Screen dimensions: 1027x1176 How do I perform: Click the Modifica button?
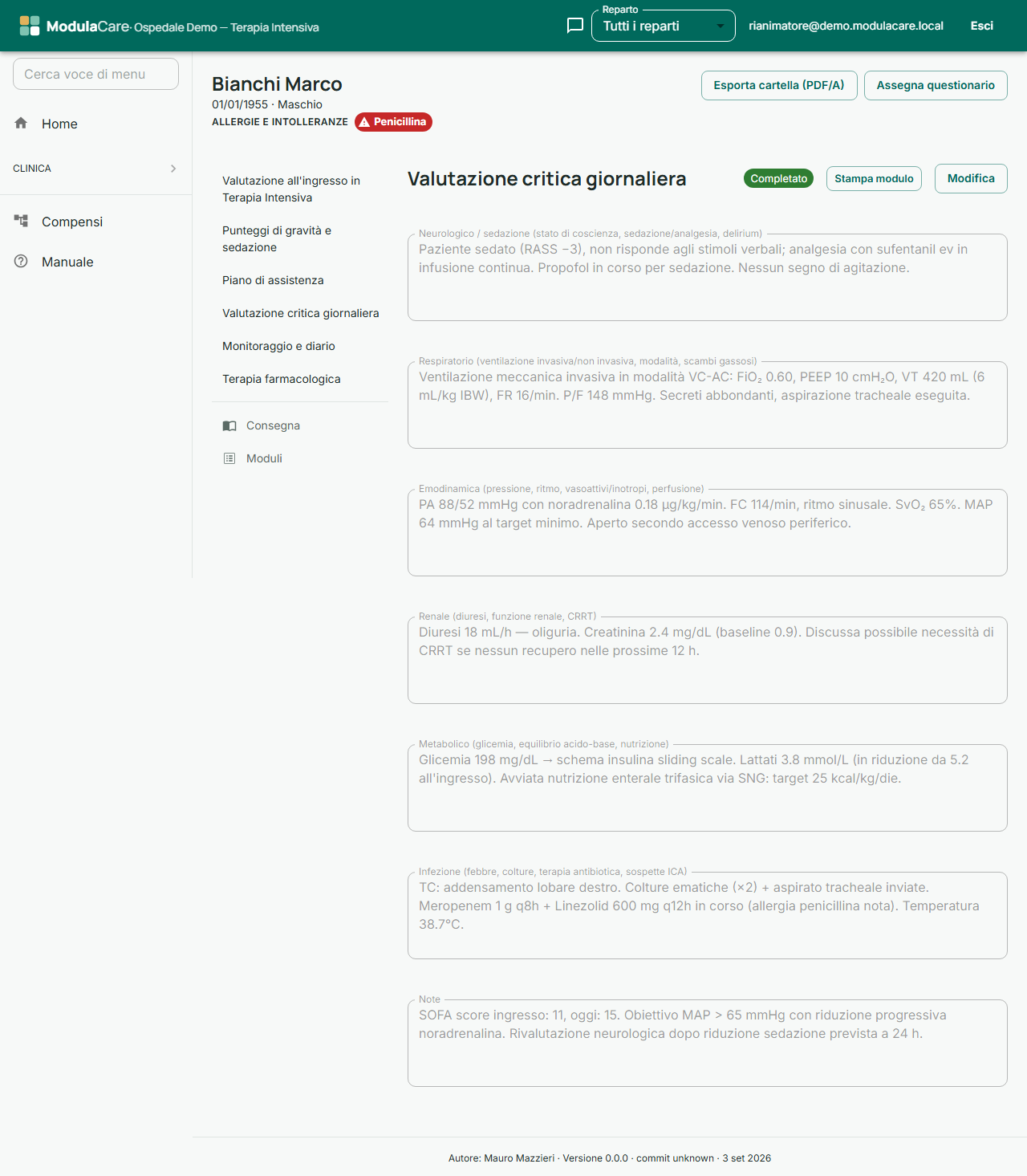pos(971,178)
